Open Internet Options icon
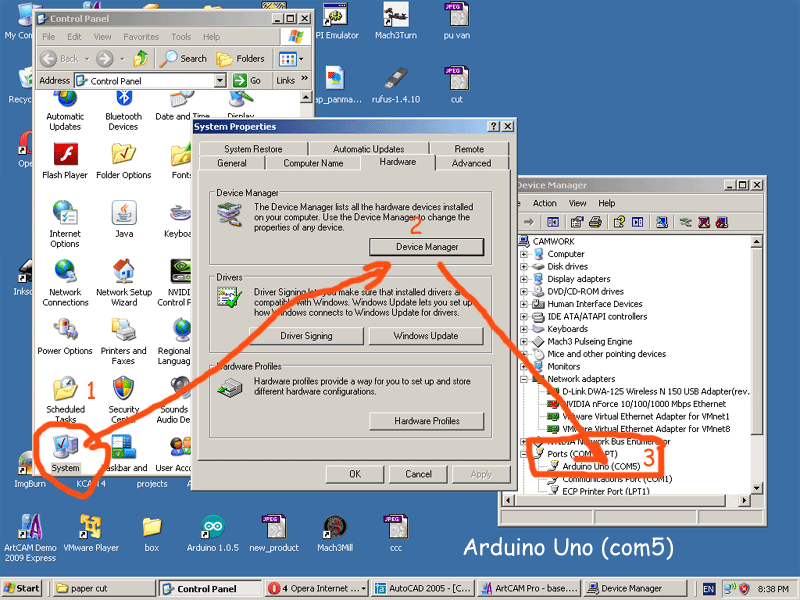This screenshot has width=800, height=600. tap(65, 224)
